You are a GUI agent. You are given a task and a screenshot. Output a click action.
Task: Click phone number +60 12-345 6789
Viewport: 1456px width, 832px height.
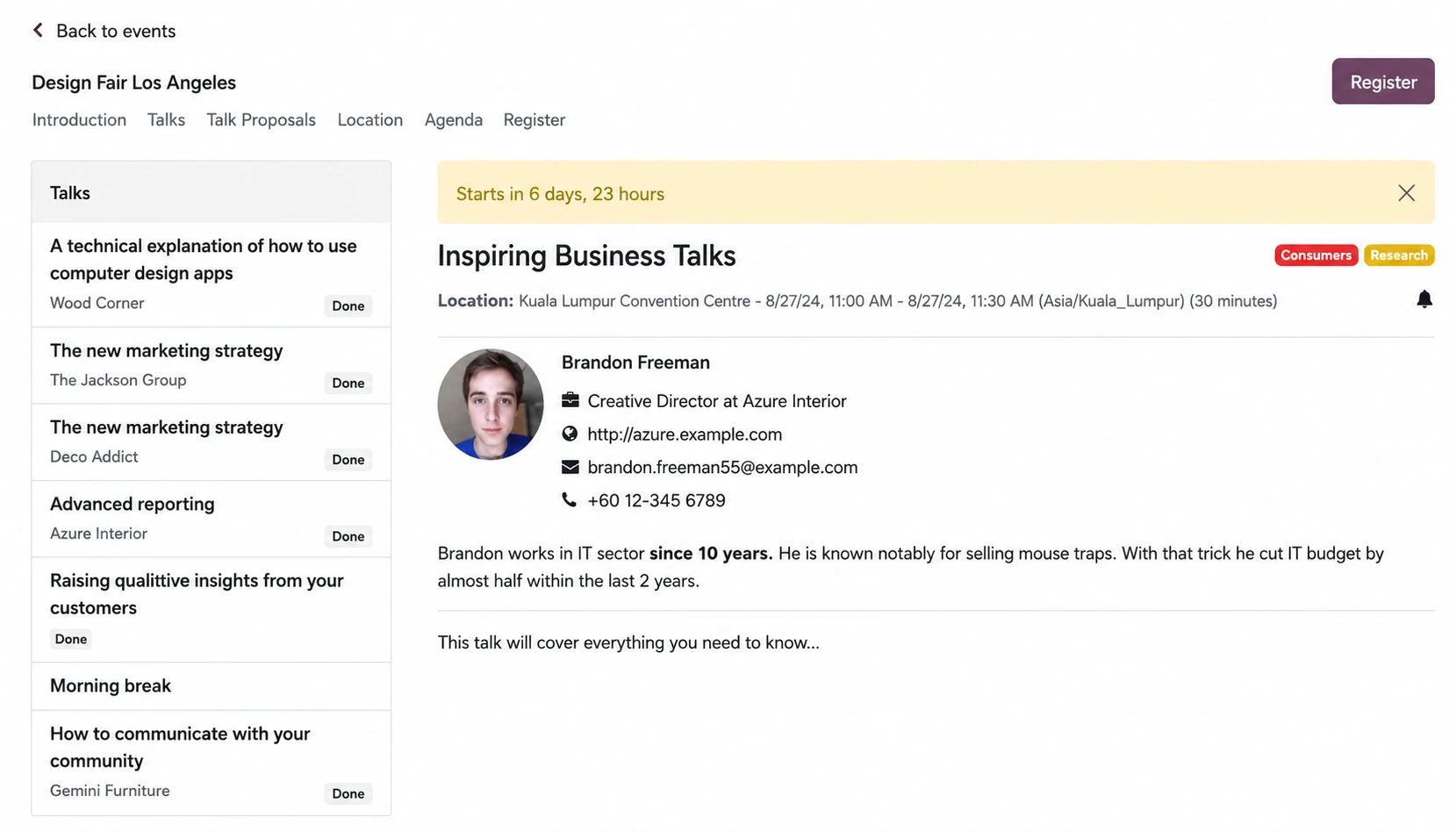[x=656, y=500]
